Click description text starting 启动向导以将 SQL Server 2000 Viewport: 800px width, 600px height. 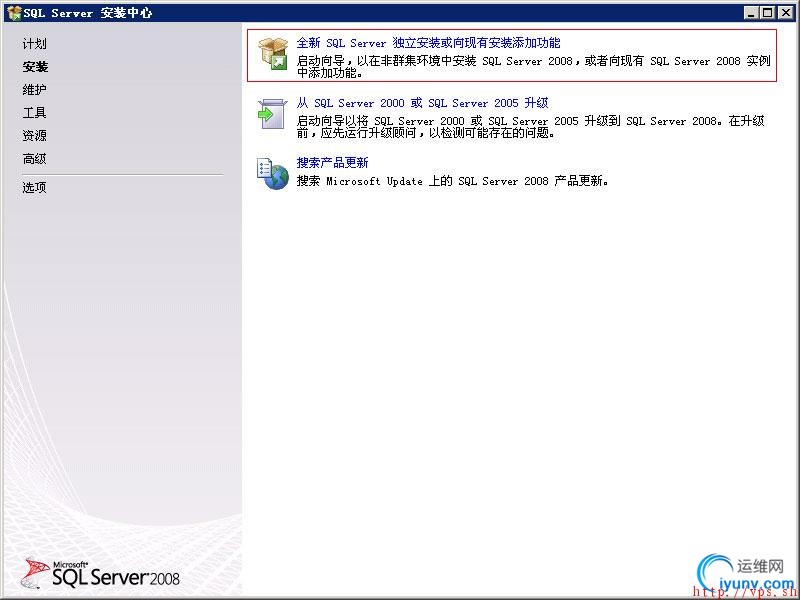pos(531,127)
